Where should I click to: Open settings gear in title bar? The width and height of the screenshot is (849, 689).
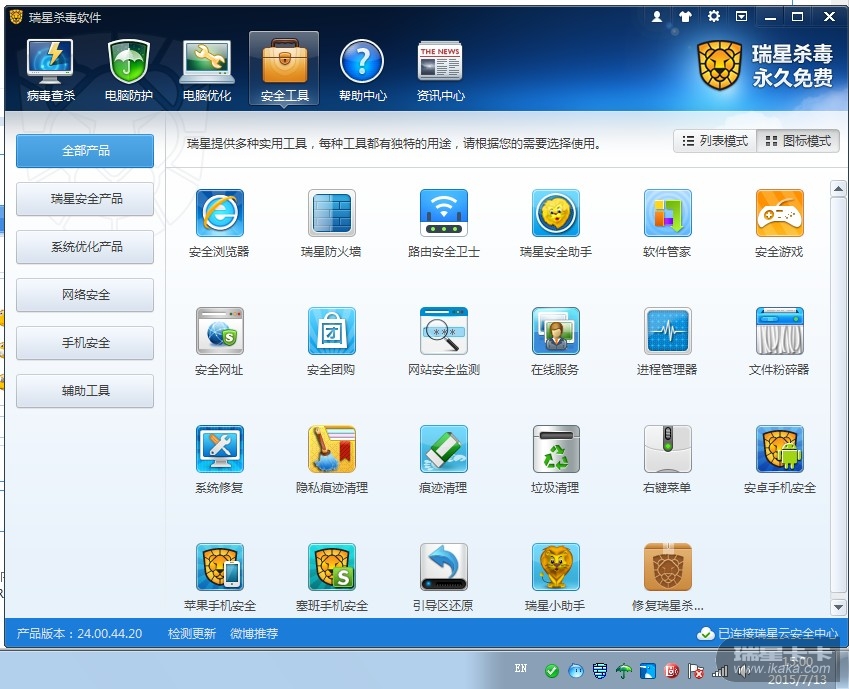714,17
